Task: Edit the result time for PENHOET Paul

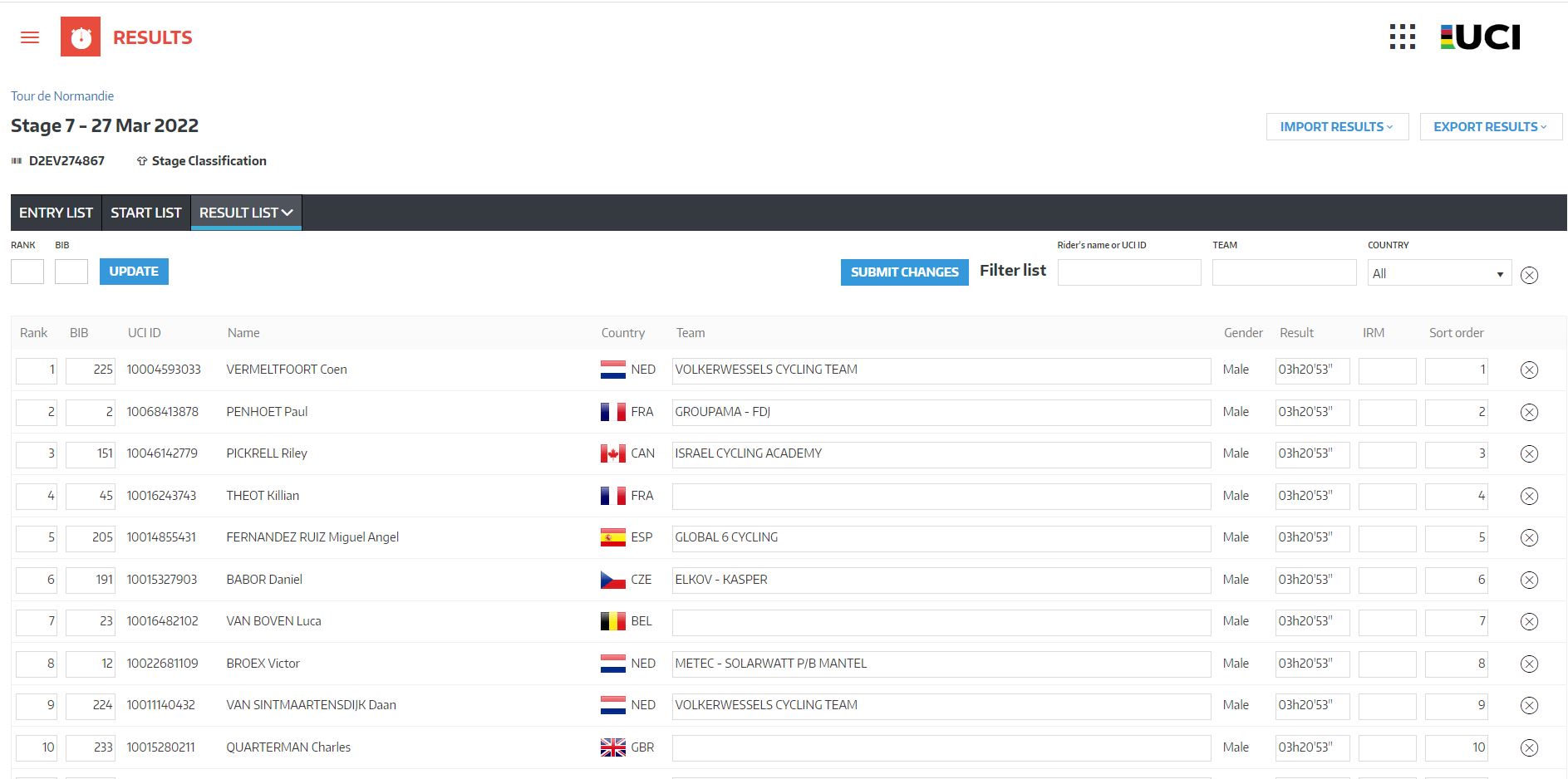Action: (1313, 413)
